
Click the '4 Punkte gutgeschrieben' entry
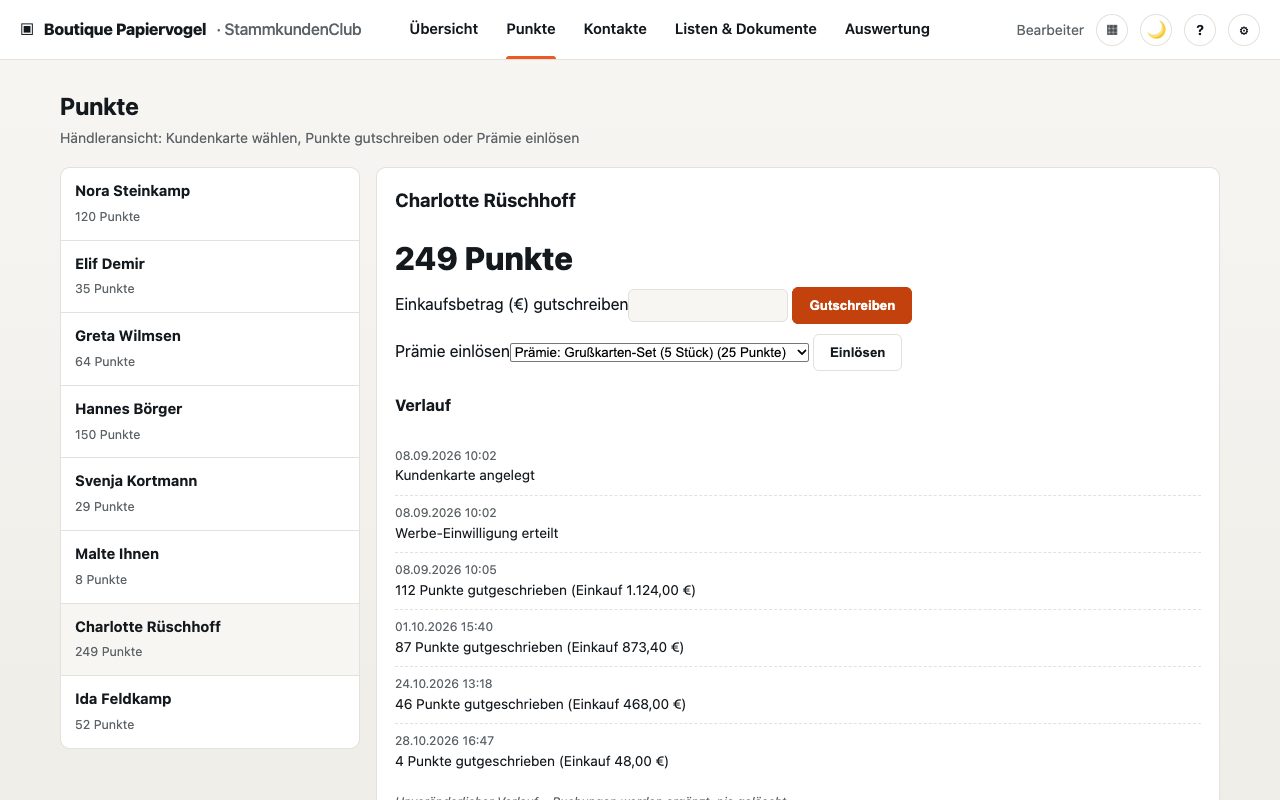point(532,761)
